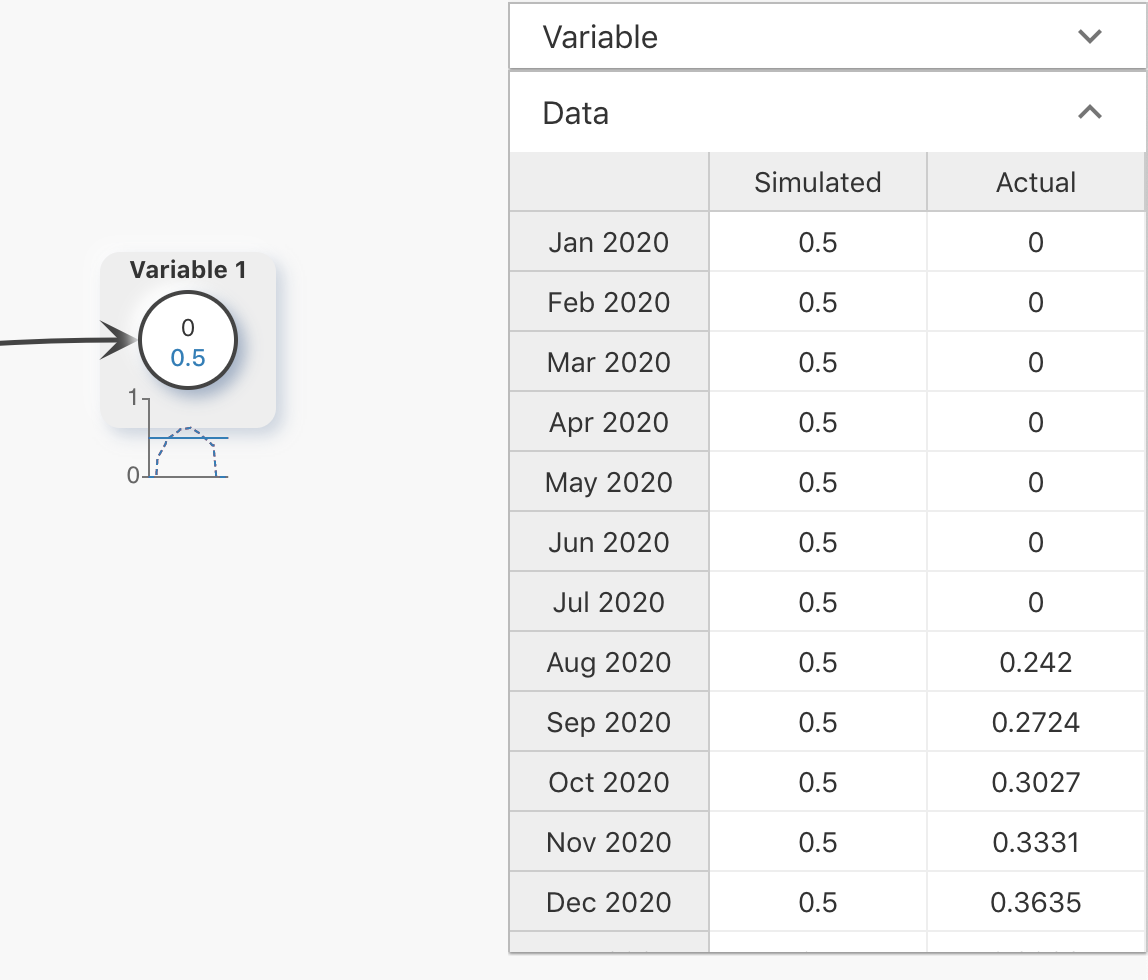This screenshot has width=1148, height=980.
Task: Click the Actual cell for Jan 2020
Action: tap(1035, 242)
